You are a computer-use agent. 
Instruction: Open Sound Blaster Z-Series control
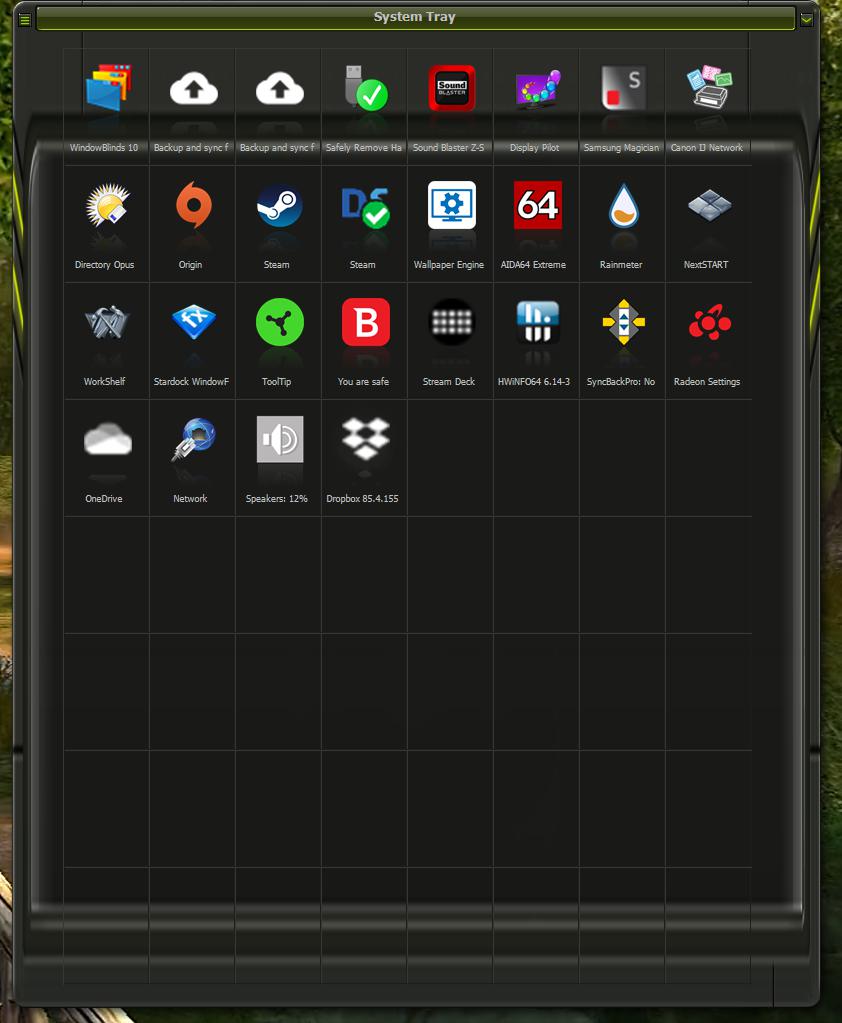click(x=451, y=90)
